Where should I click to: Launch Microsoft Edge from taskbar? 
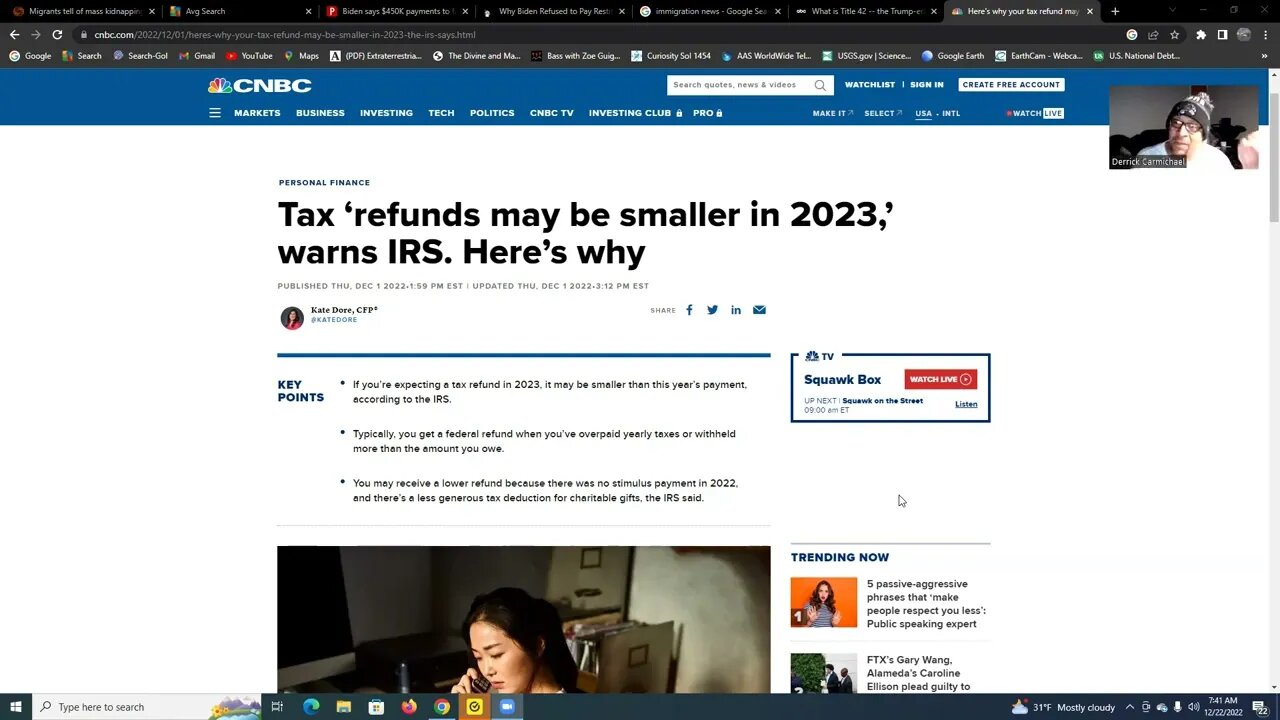311,707
